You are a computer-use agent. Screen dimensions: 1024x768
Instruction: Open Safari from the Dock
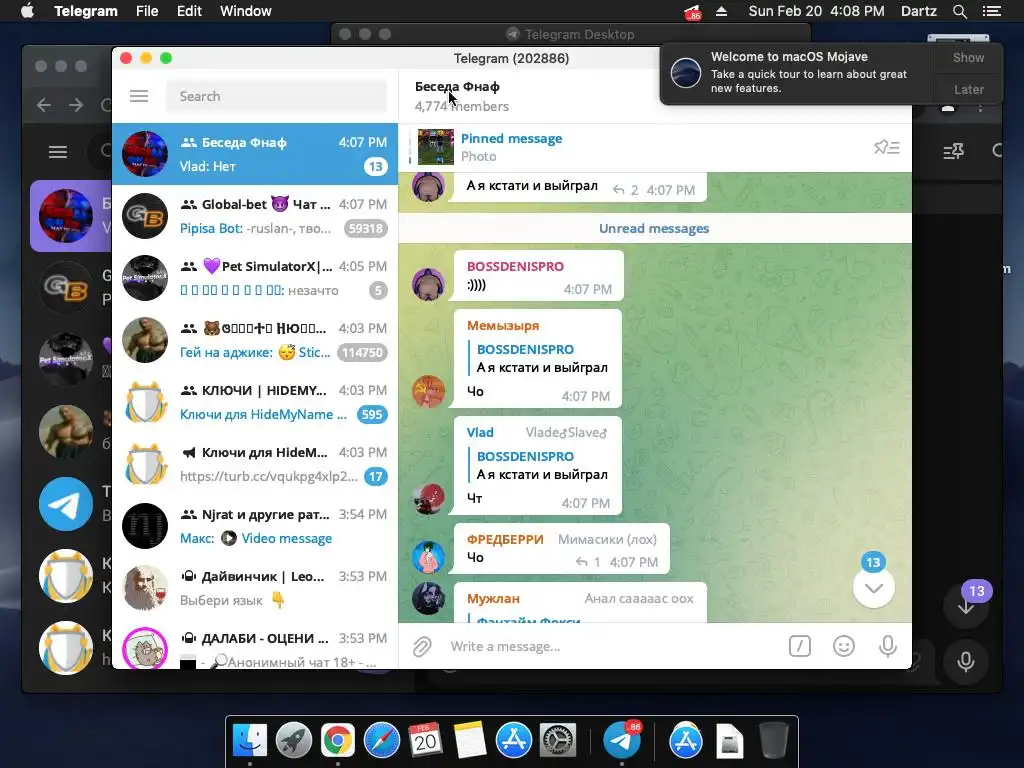pos(381,741)
